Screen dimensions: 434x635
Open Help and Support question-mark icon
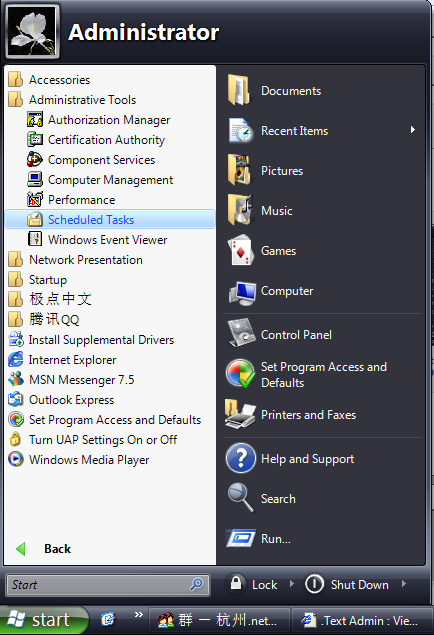point(241,458)
